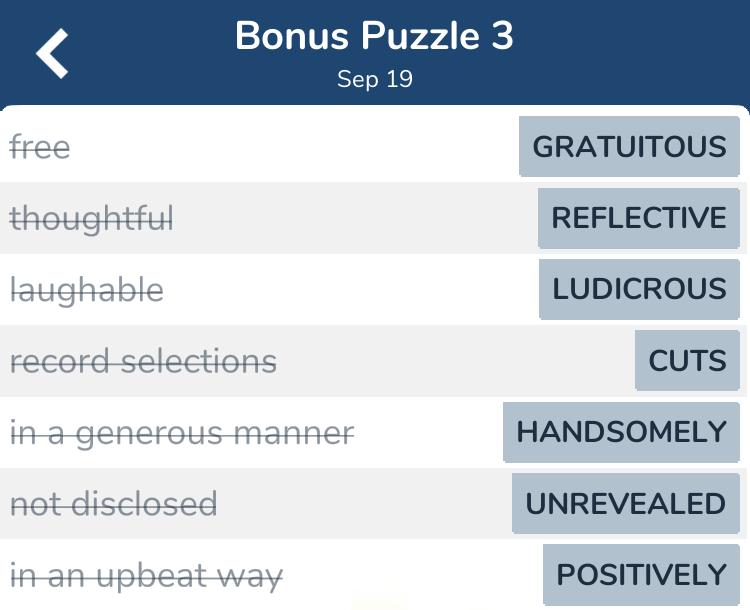Select the LUDICROUS answer tile

pyautogui.click(x=639, y=289)
